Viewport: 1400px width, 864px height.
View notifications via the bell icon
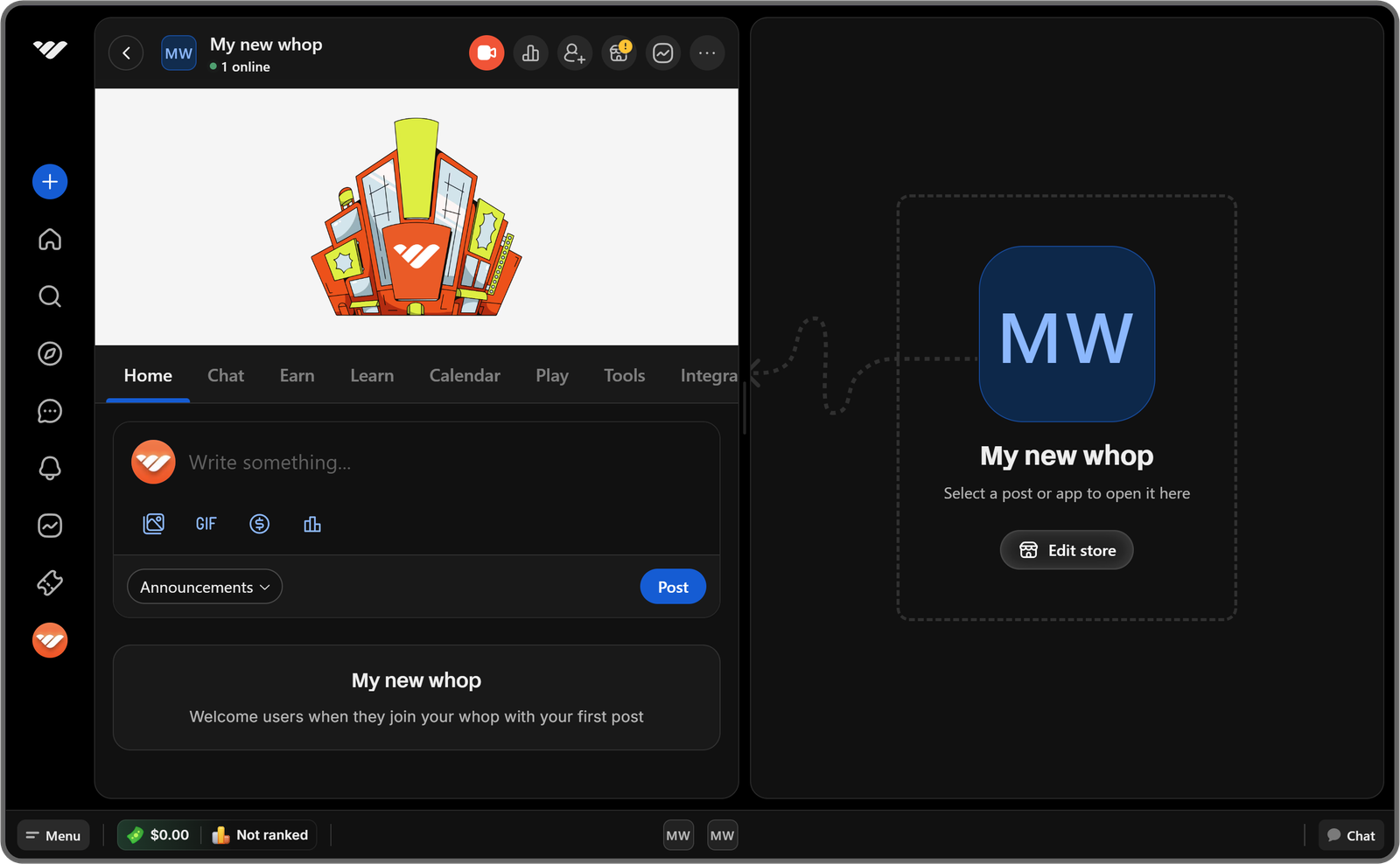pos(50,469)
